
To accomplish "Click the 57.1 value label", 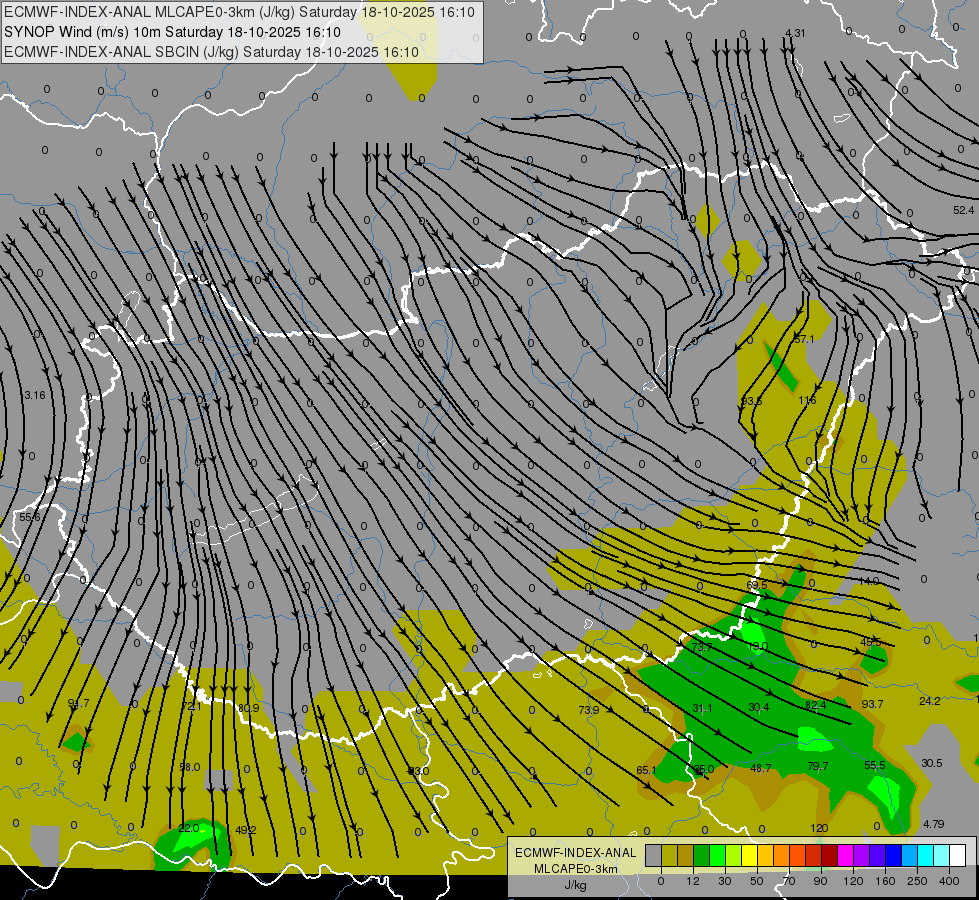I will (x=804, y=339).
